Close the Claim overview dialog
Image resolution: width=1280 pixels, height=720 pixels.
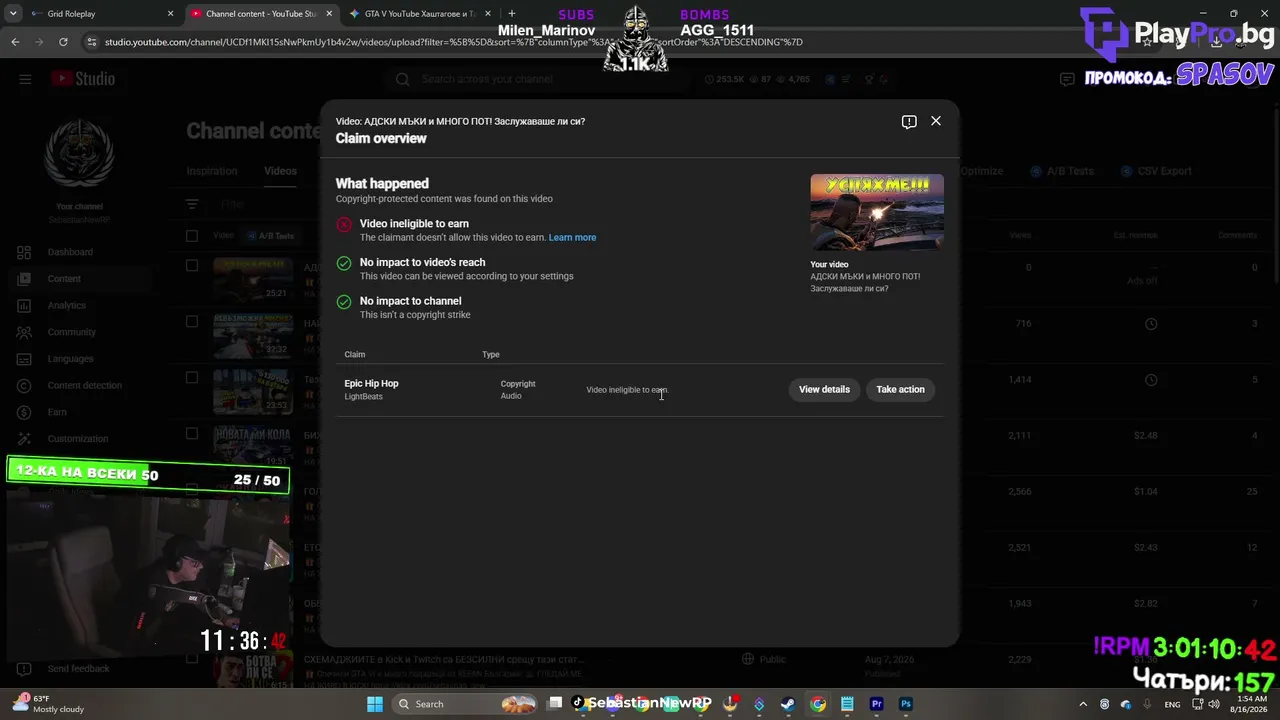[x=936, y=121]
